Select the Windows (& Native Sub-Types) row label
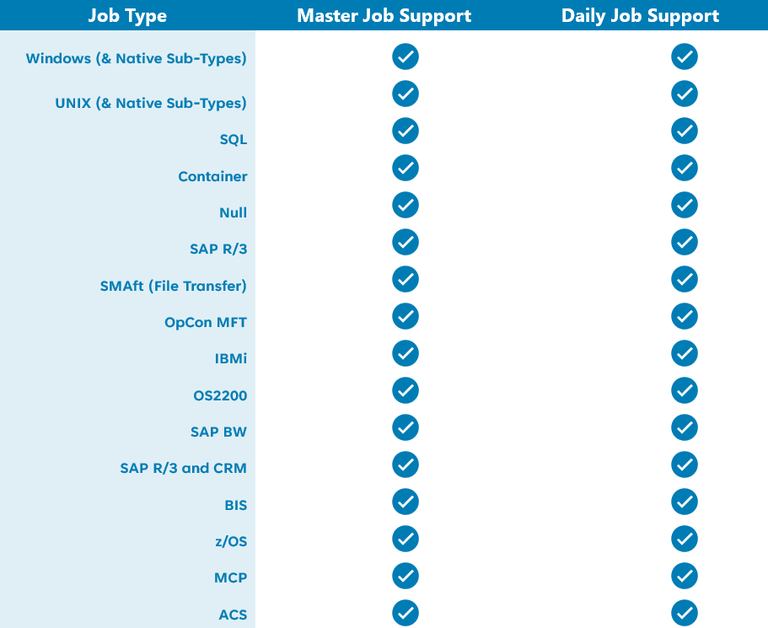 [x=136, y=59]
